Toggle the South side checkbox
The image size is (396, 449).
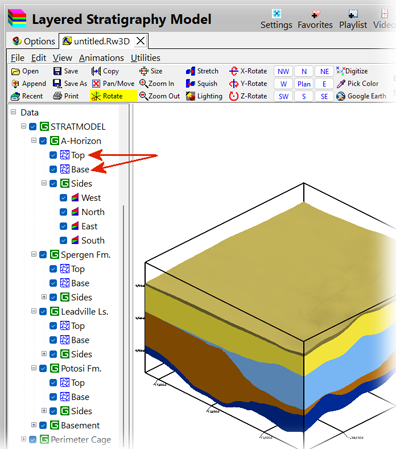tap(63, 240)
